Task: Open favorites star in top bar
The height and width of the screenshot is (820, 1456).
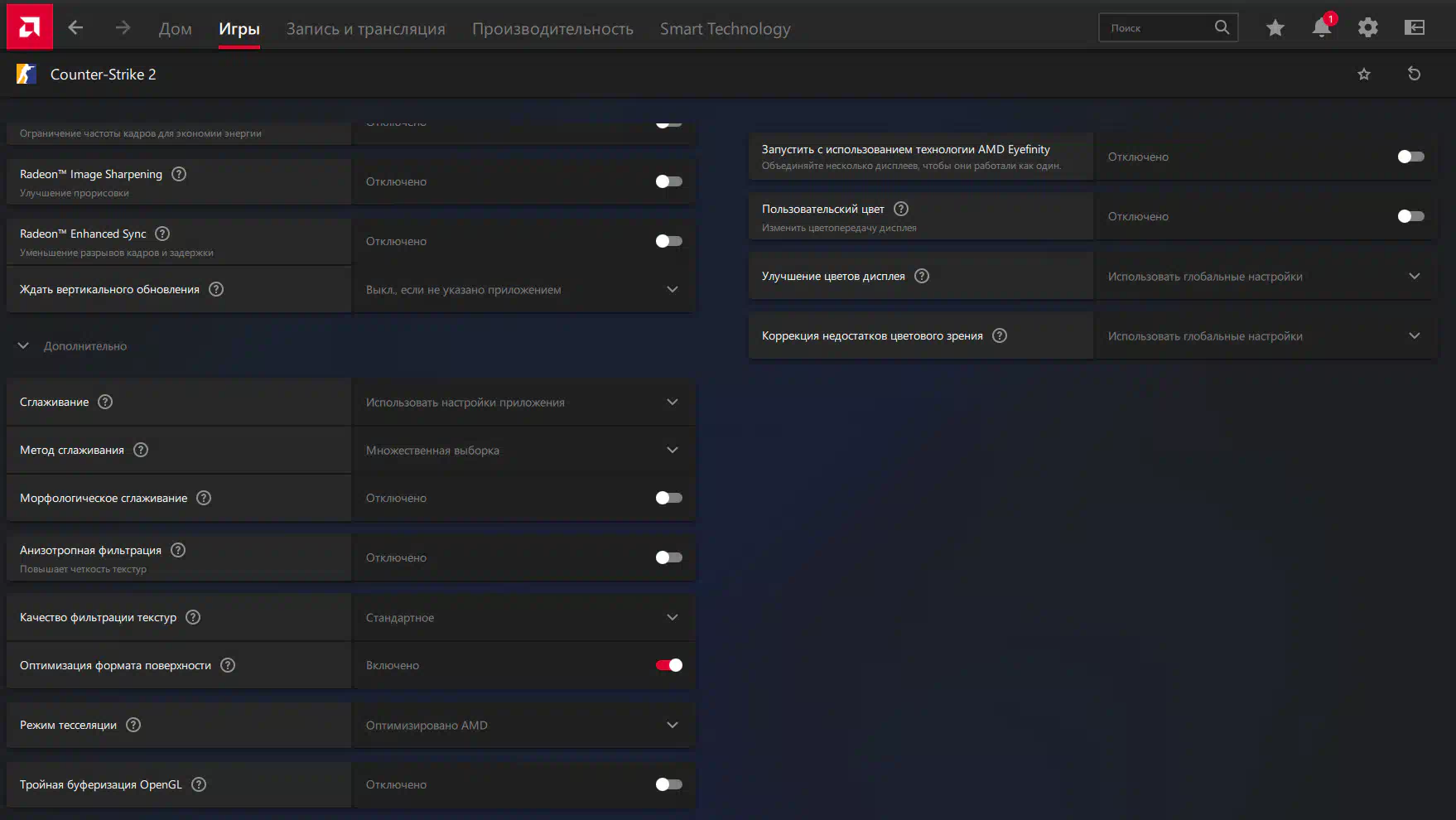Action: (1275, 28)
